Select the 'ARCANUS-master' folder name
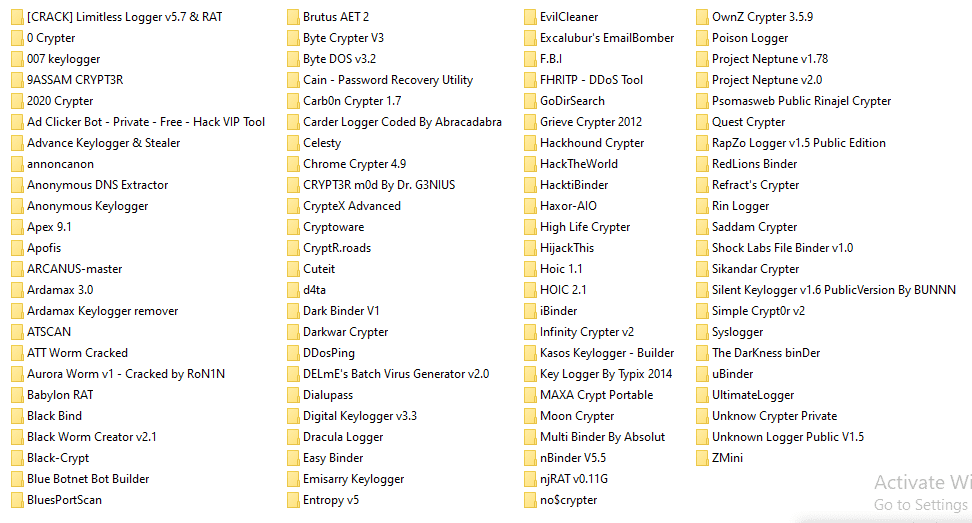 tap(74, 269)
